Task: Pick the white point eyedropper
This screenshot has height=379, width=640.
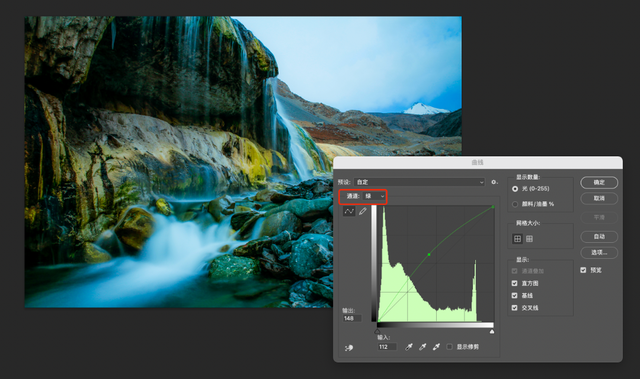Action: (x=436, y=347)
